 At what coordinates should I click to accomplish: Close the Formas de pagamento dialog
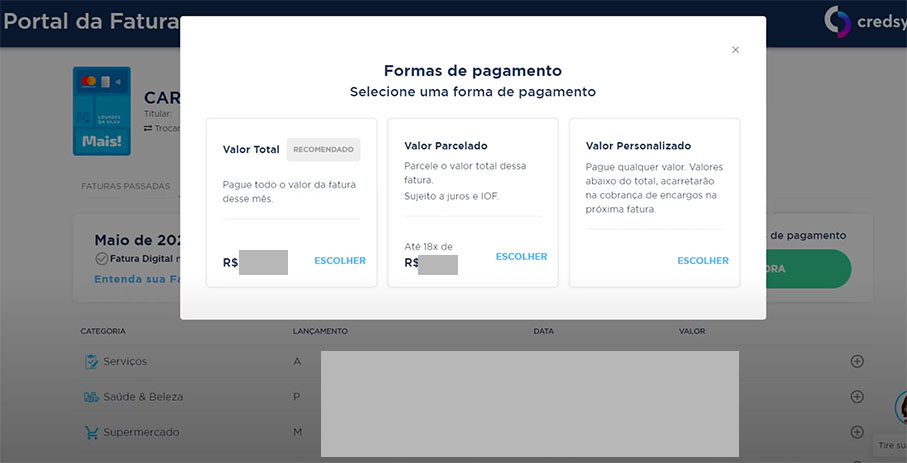tap(735, 50)
